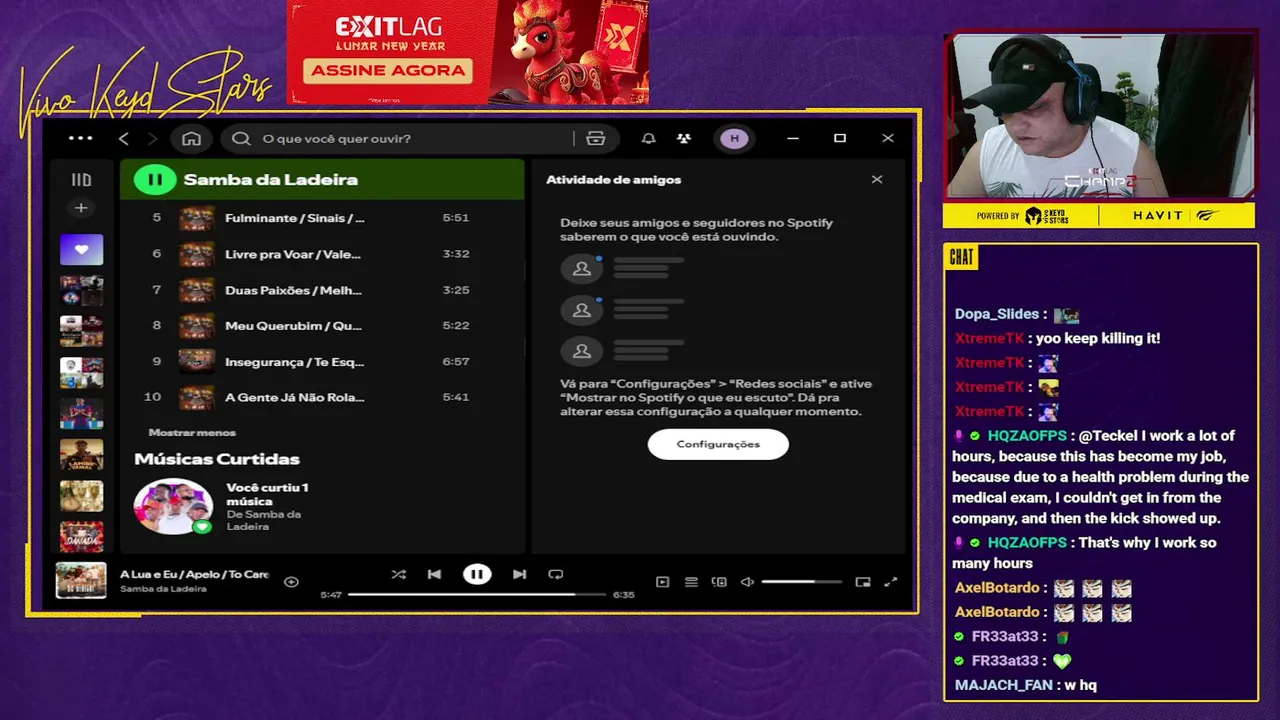Open the Spotify three-dots menu
1280x720 pixels.
tap(80, 138)
